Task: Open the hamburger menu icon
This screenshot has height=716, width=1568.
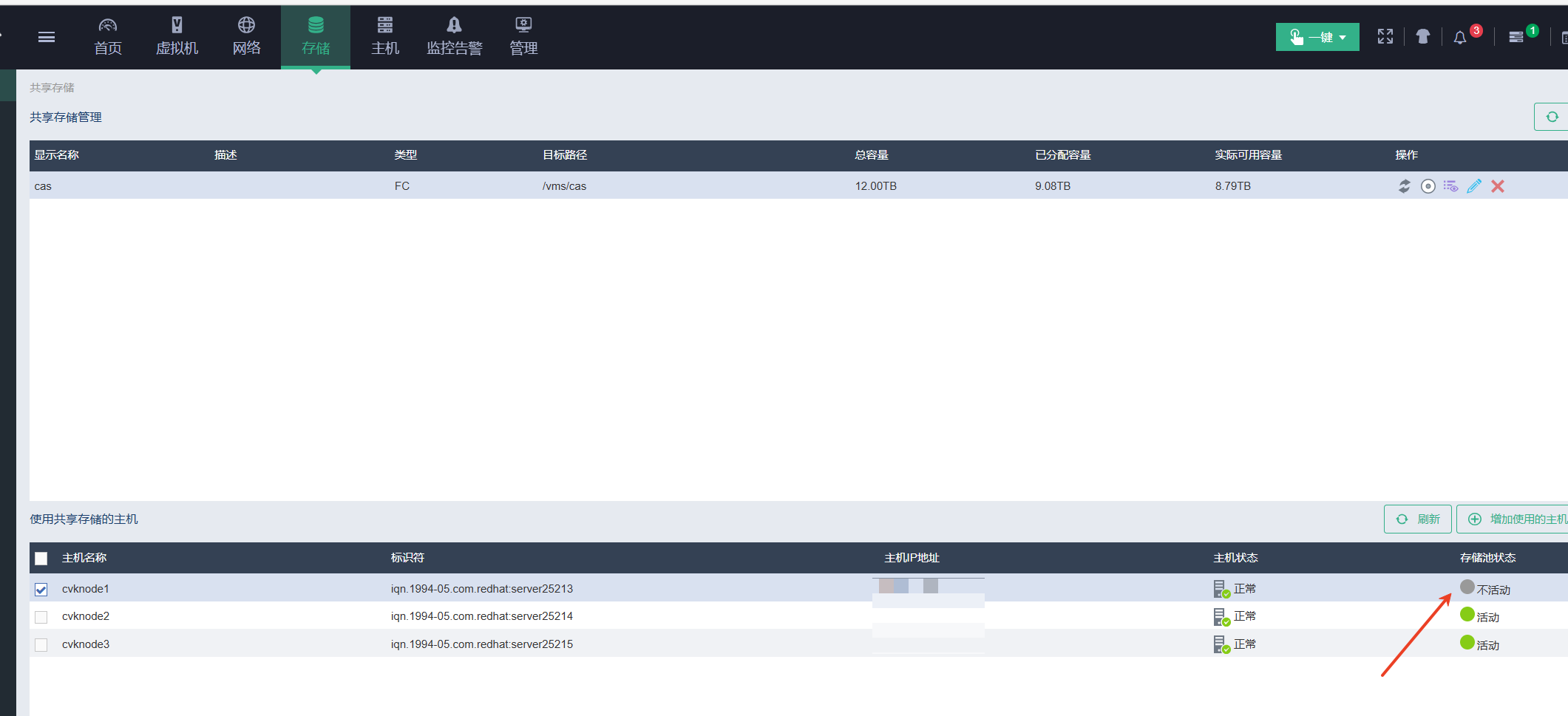Action: 47,37
